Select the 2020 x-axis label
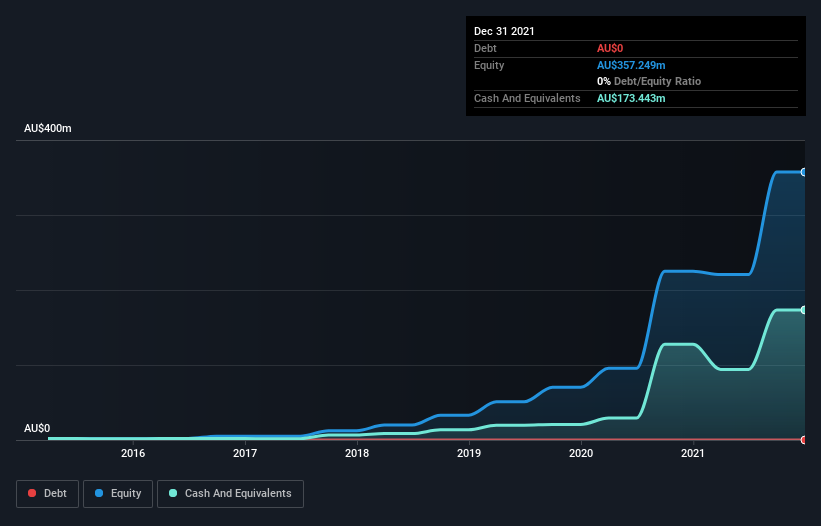The height and width of the screenshot is (526, 821). [581, 453]
